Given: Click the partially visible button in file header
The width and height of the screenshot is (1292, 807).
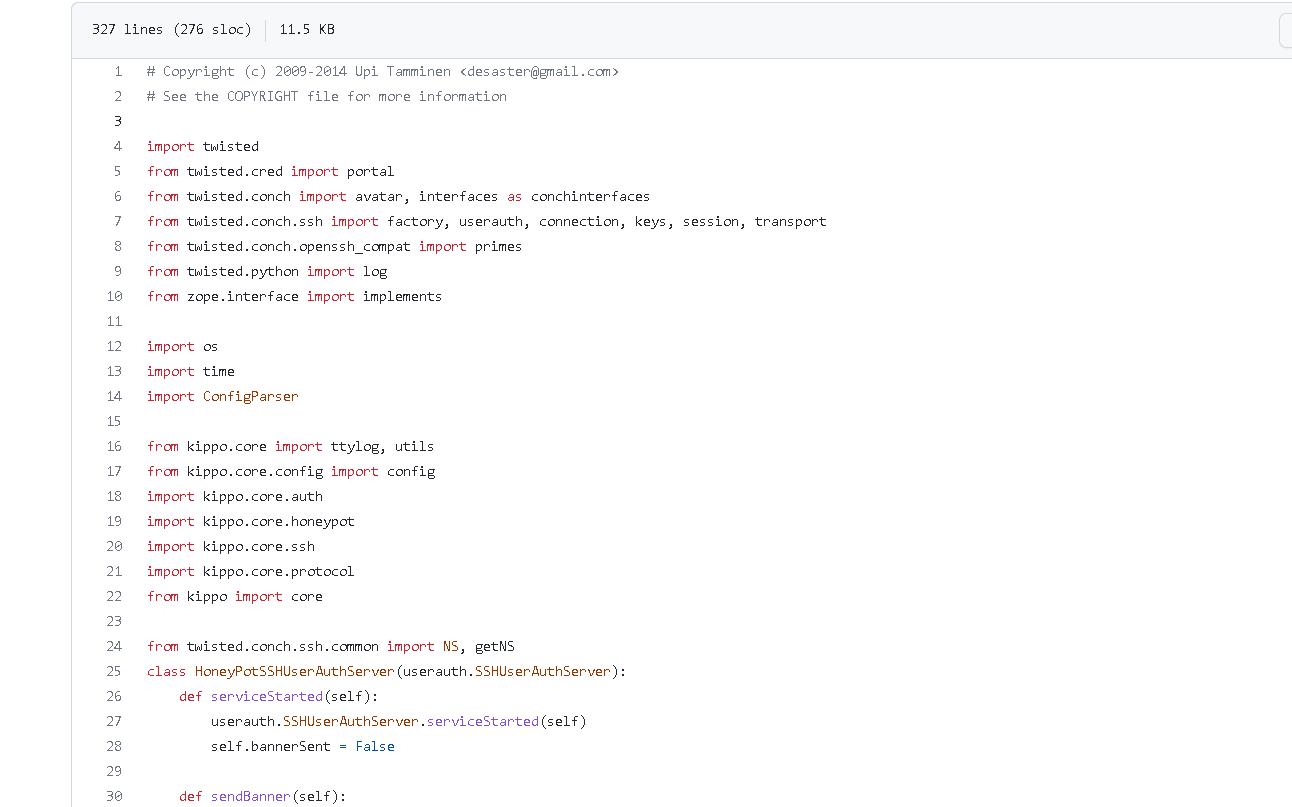Looking at the screenshot, I should pos(1285,30).
